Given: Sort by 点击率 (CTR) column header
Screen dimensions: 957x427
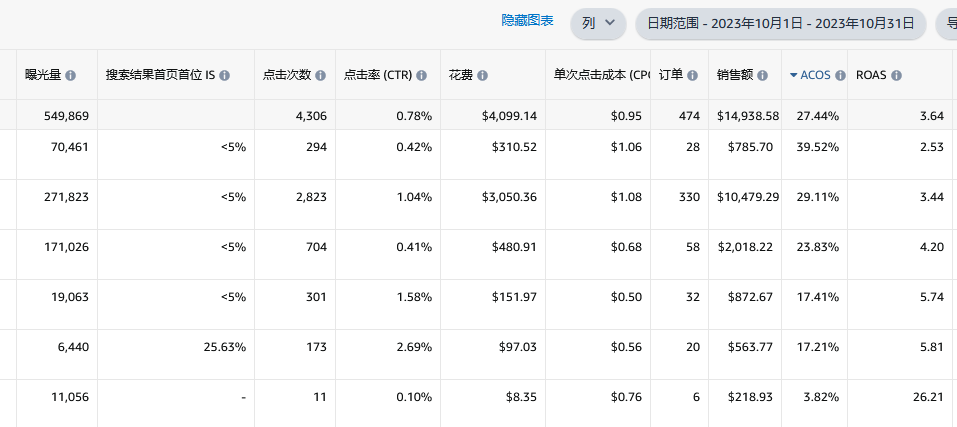Looking at the screenshot, I should click(378, 75).
